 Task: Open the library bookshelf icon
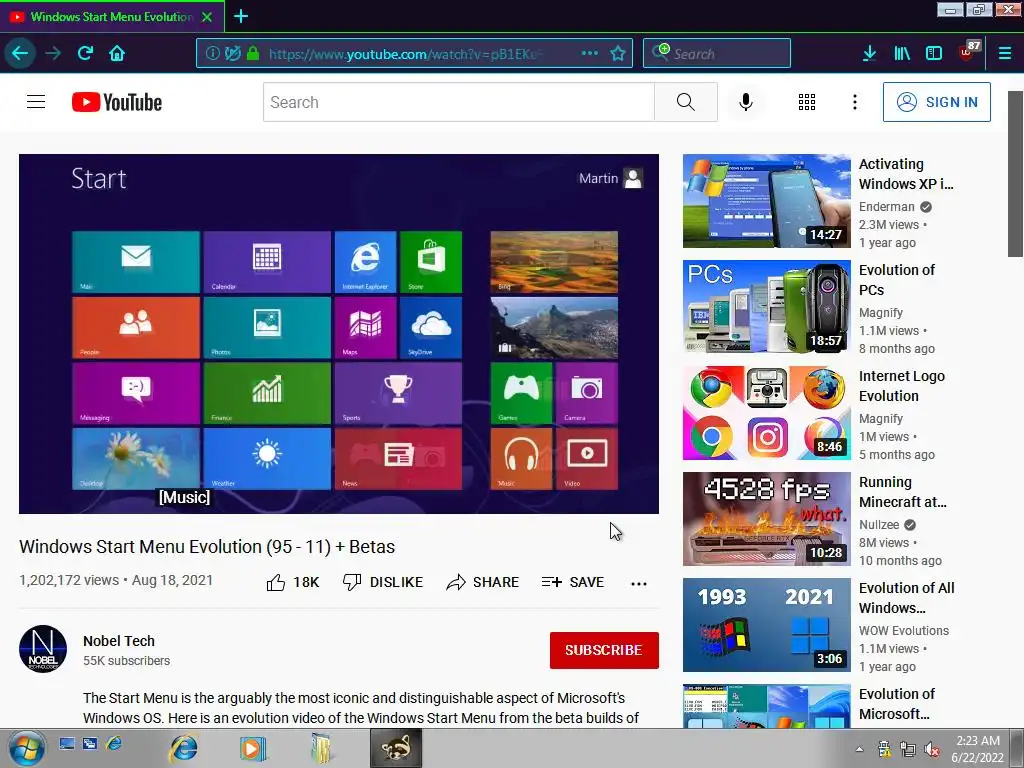[902, 54]
